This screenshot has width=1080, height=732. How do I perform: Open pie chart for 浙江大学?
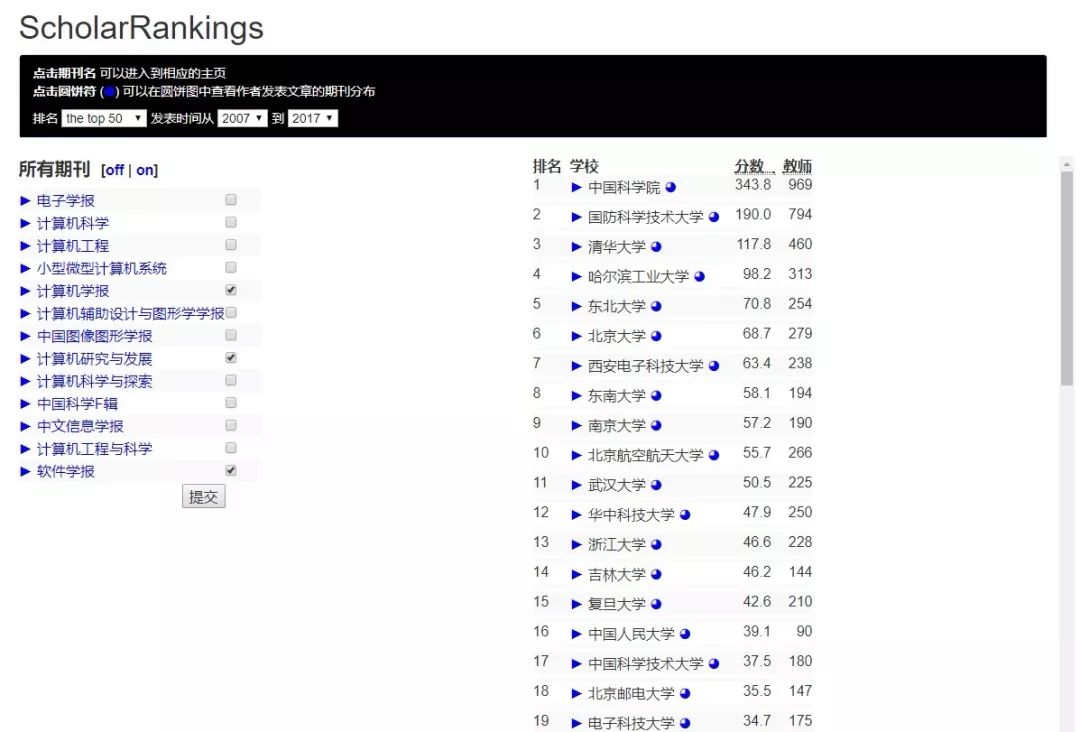656,545
